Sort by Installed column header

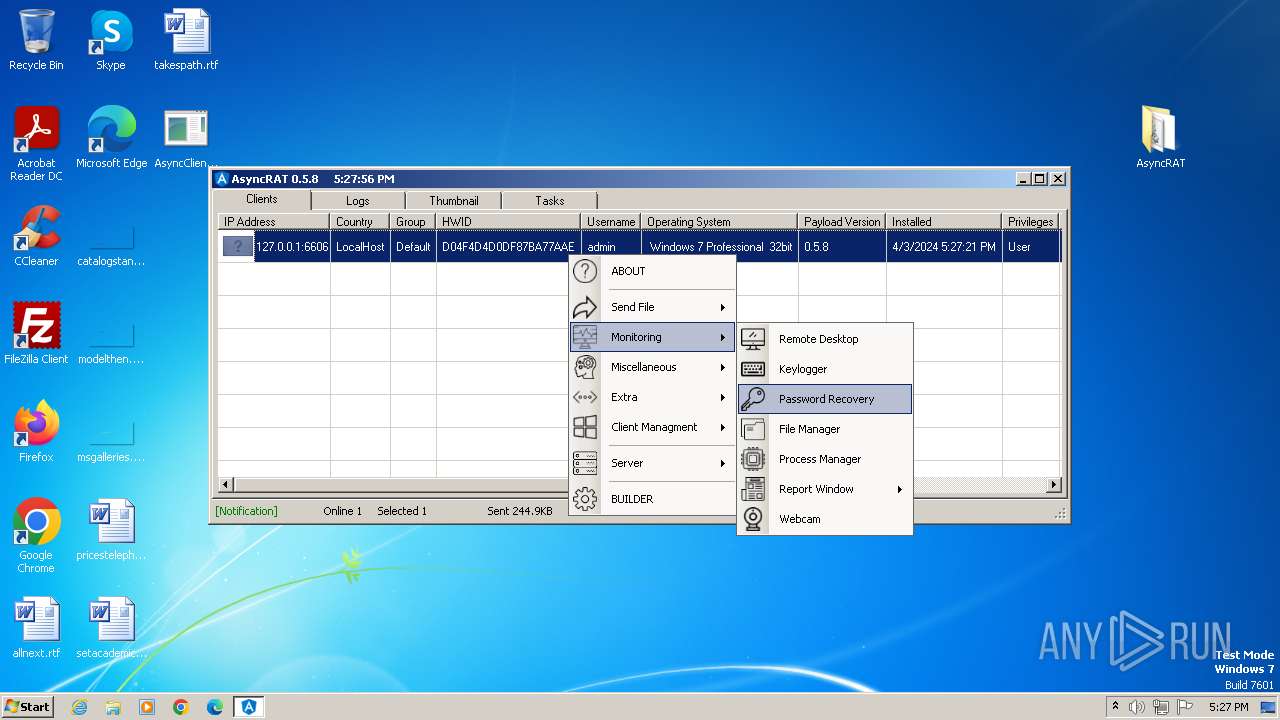click(944, 221)
